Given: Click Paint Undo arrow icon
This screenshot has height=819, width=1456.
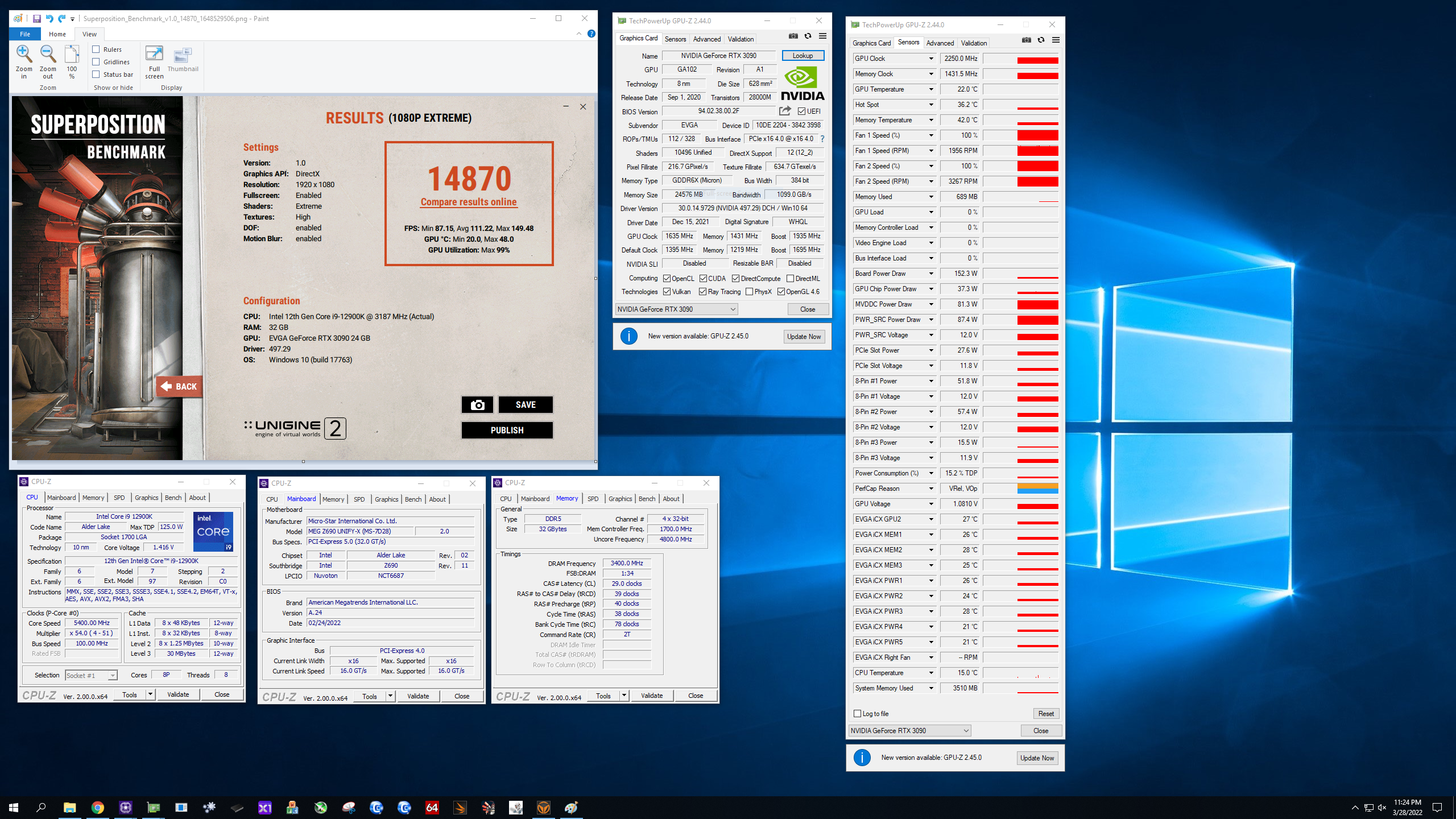Looking at the screenshot, I should [49, 19].
